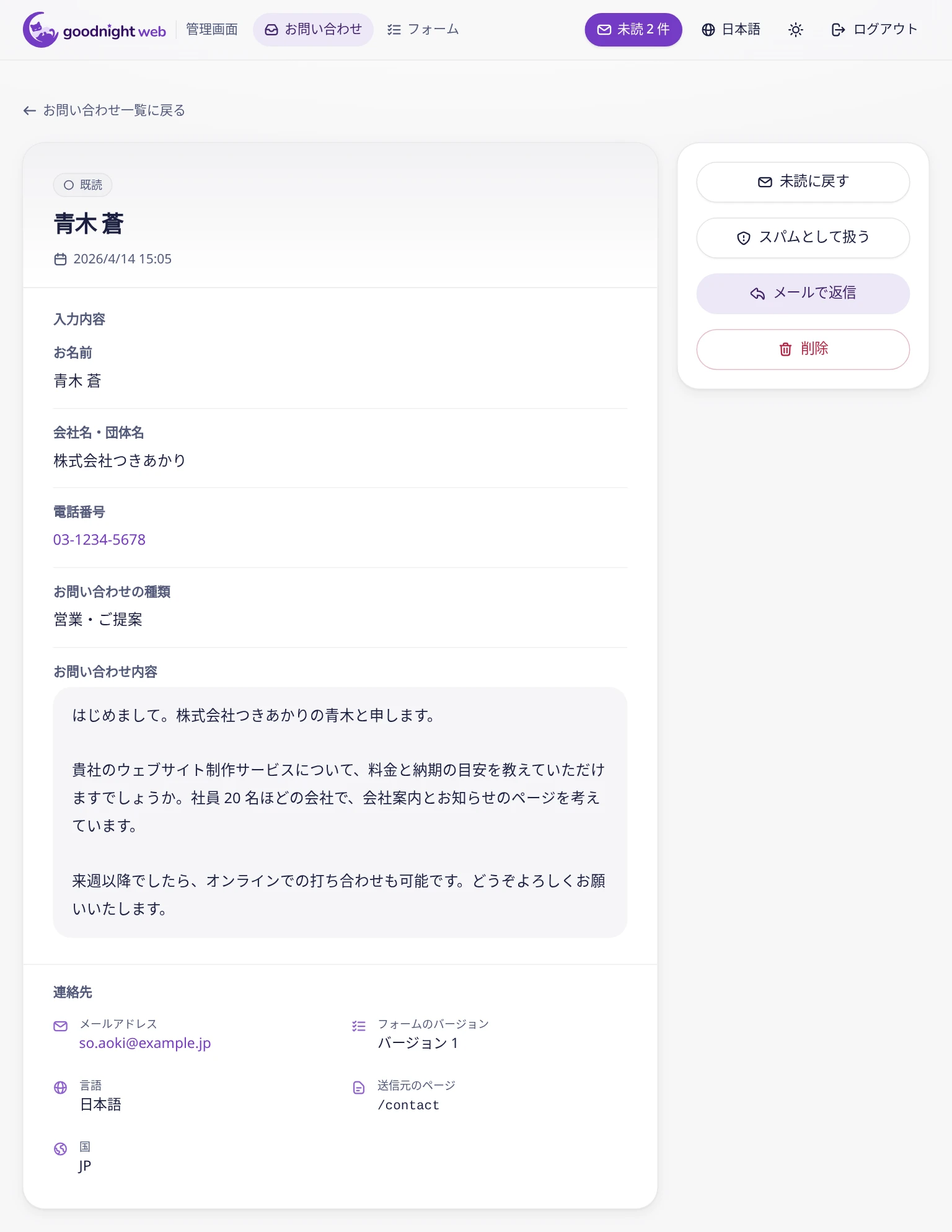Switch to the フォーム tab
Viewport: 952px width, 1232px height.
423,30
